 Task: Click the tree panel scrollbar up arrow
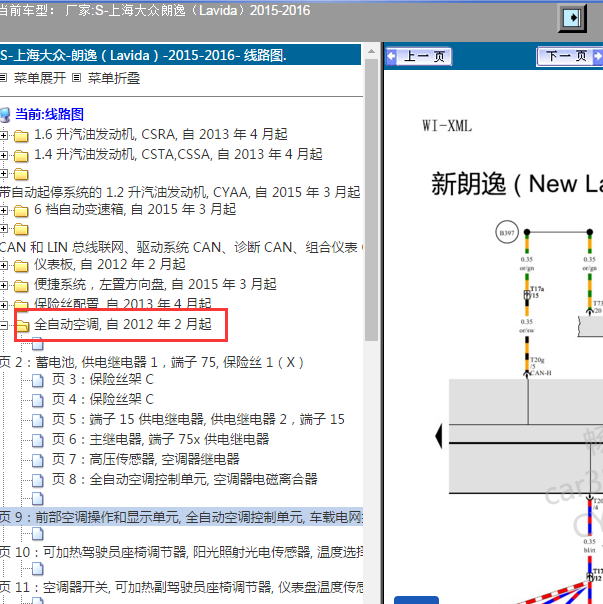point(371,51)
